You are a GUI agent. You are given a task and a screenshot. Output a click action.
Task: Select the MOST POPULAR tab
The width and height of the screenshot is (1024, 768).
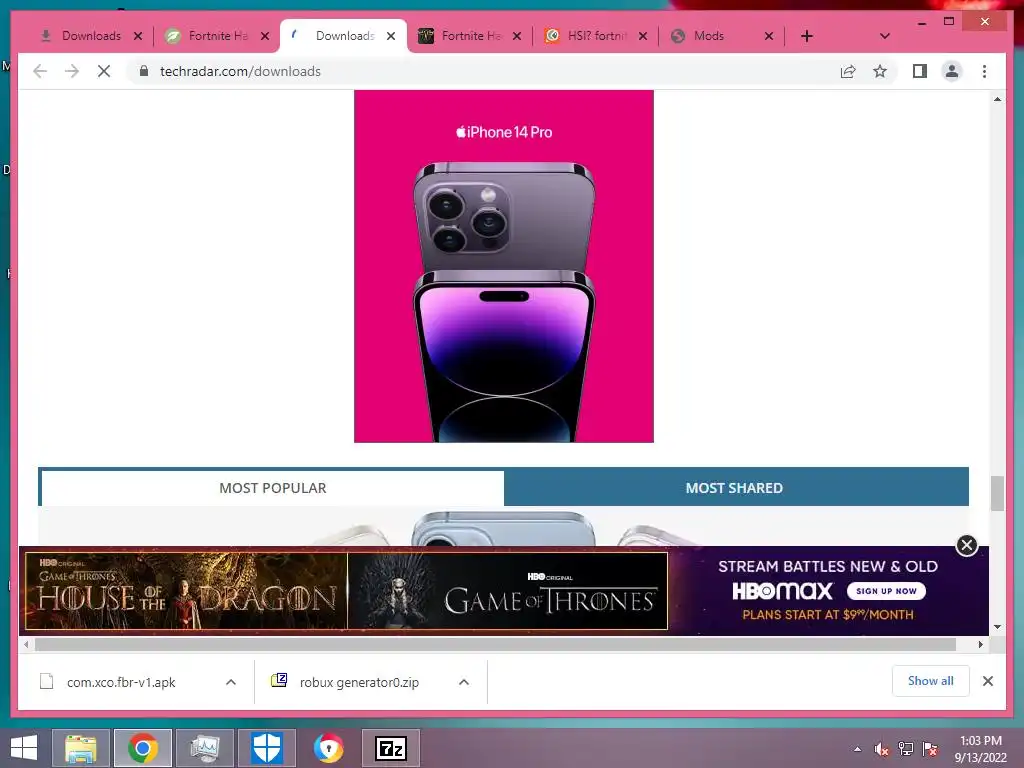[x=272, y=488]
